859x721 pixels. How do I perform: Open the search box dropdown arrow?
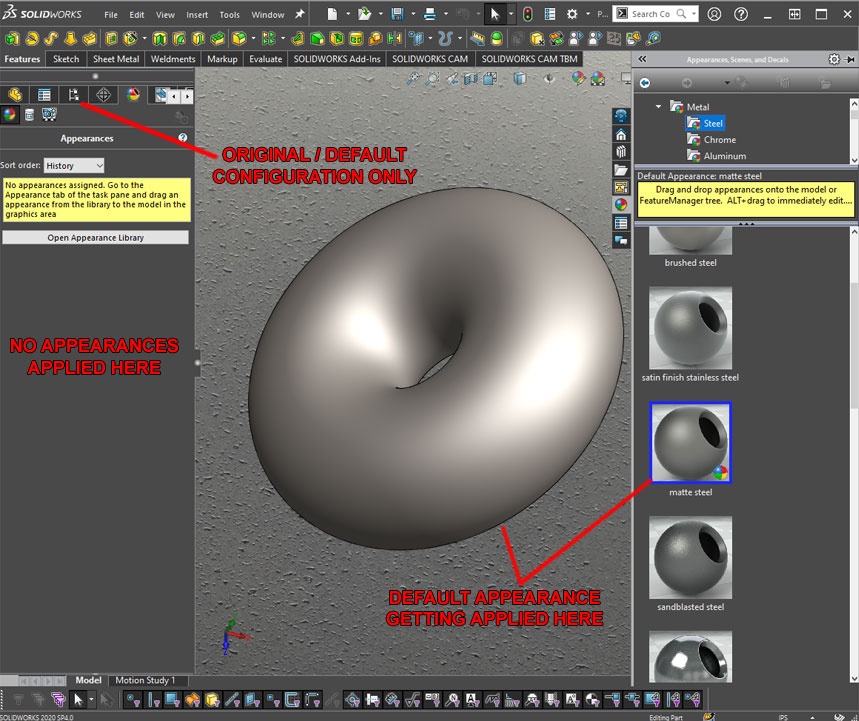(694, 14)
